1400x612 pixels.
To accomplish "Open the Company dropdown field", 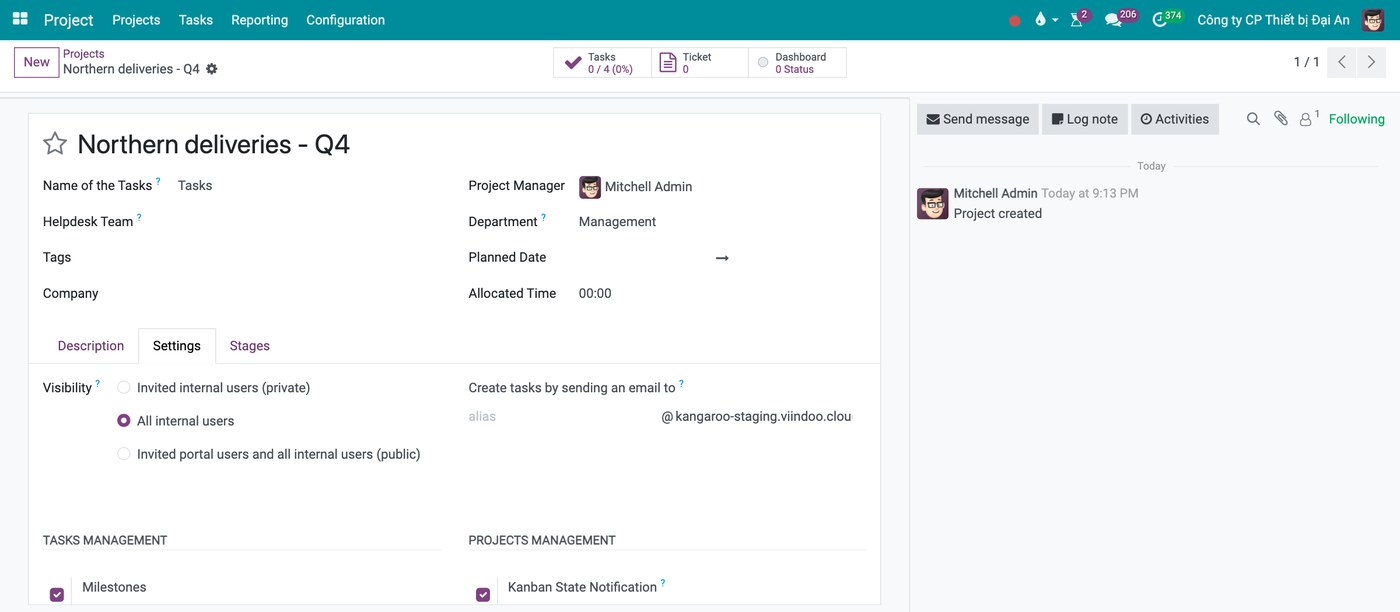I will [309, 293].
